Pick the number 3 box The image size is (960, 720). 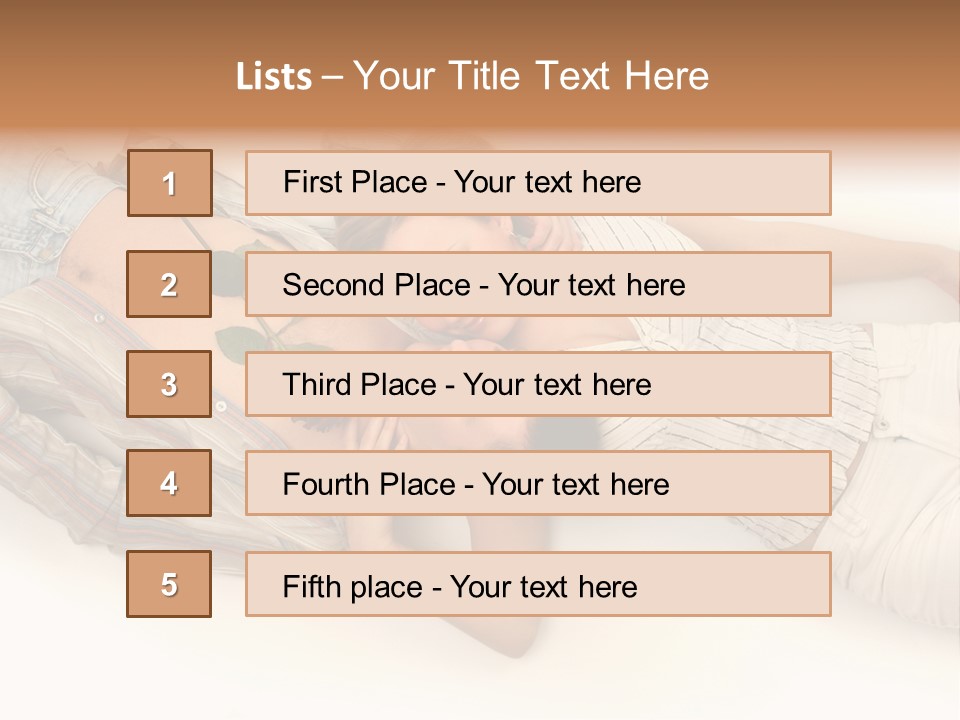pos(169,384)
